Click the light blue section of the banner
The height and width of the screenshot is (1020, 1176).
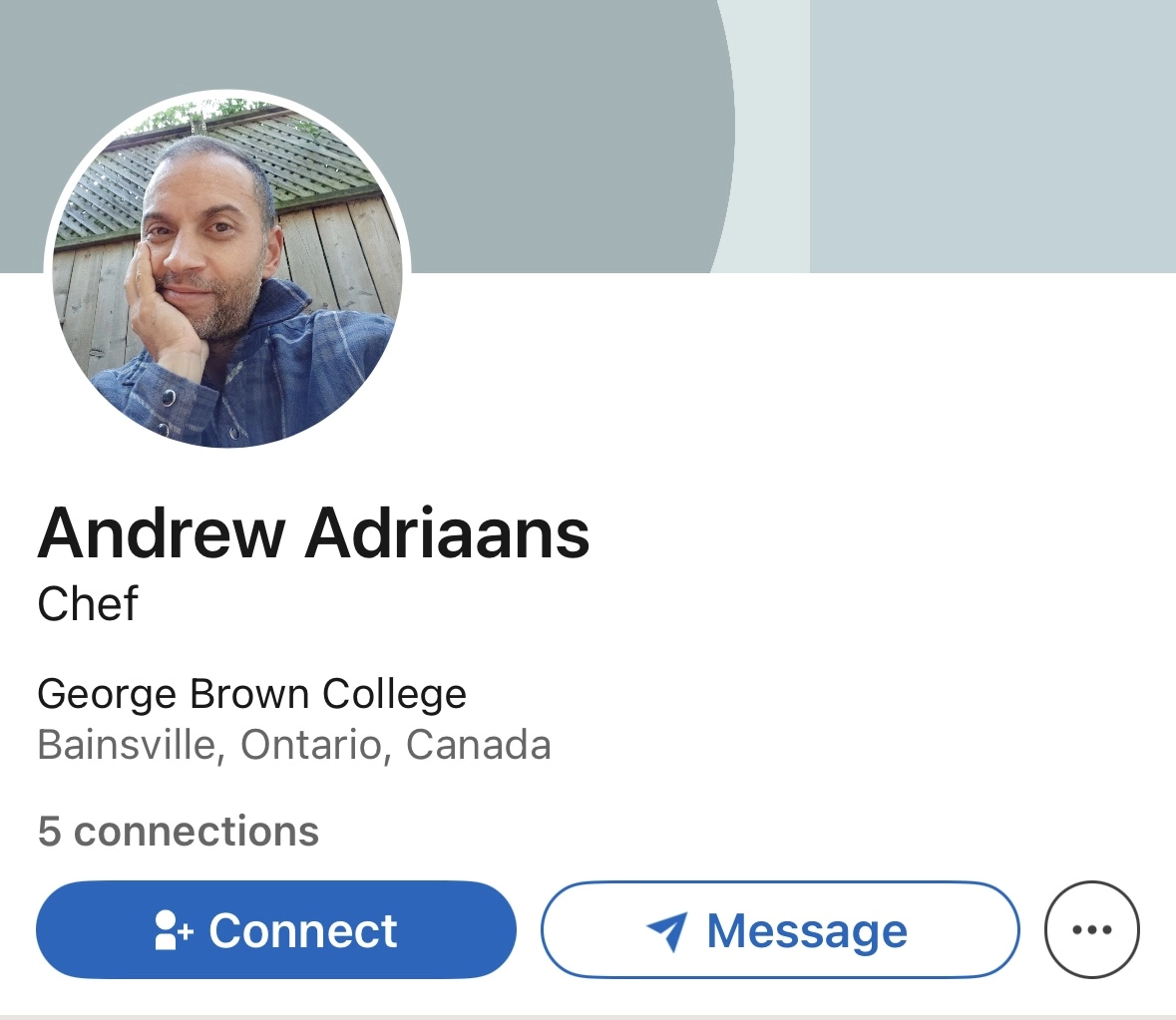[x=992, y=137]
